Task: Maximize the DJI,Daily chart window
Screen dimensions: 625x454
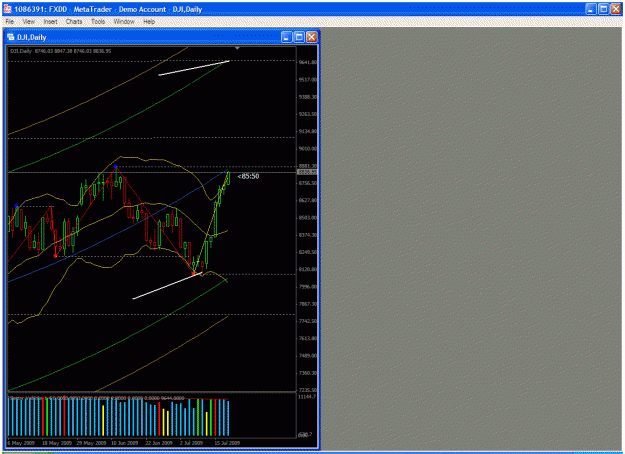Action: pos(299,37)
